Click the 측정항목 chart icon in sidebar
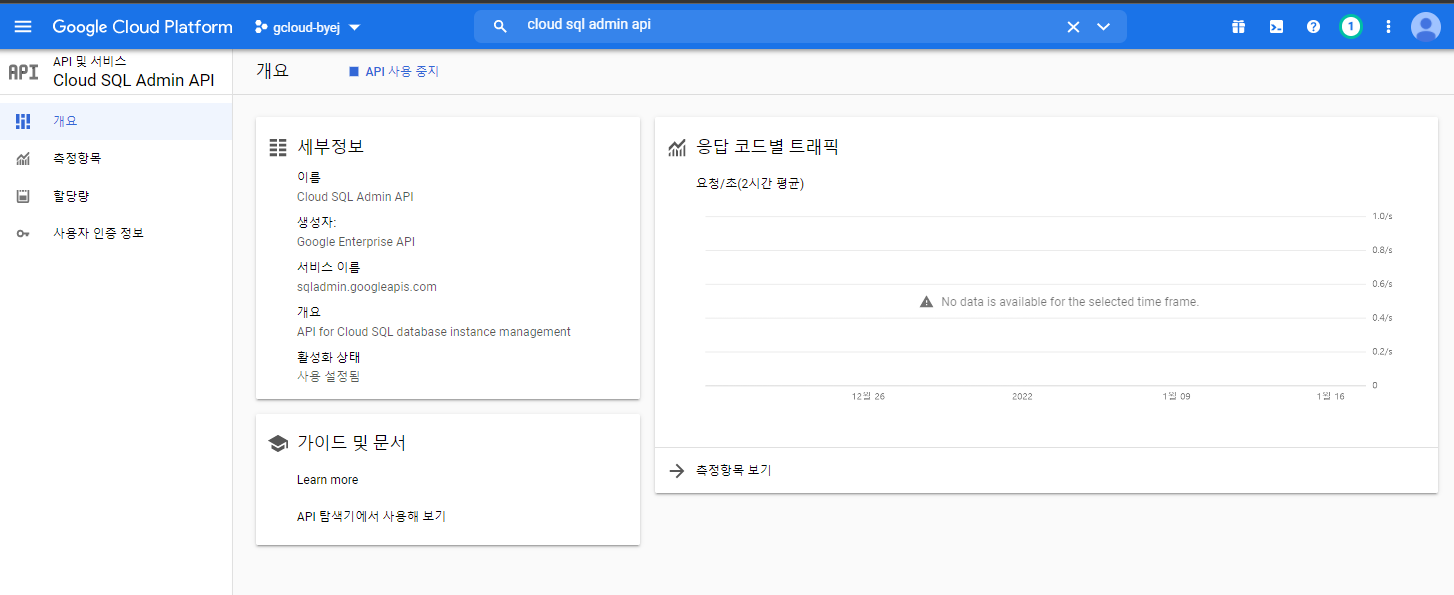This screenshot has width=1454, height=595. [x=23, y=158]
